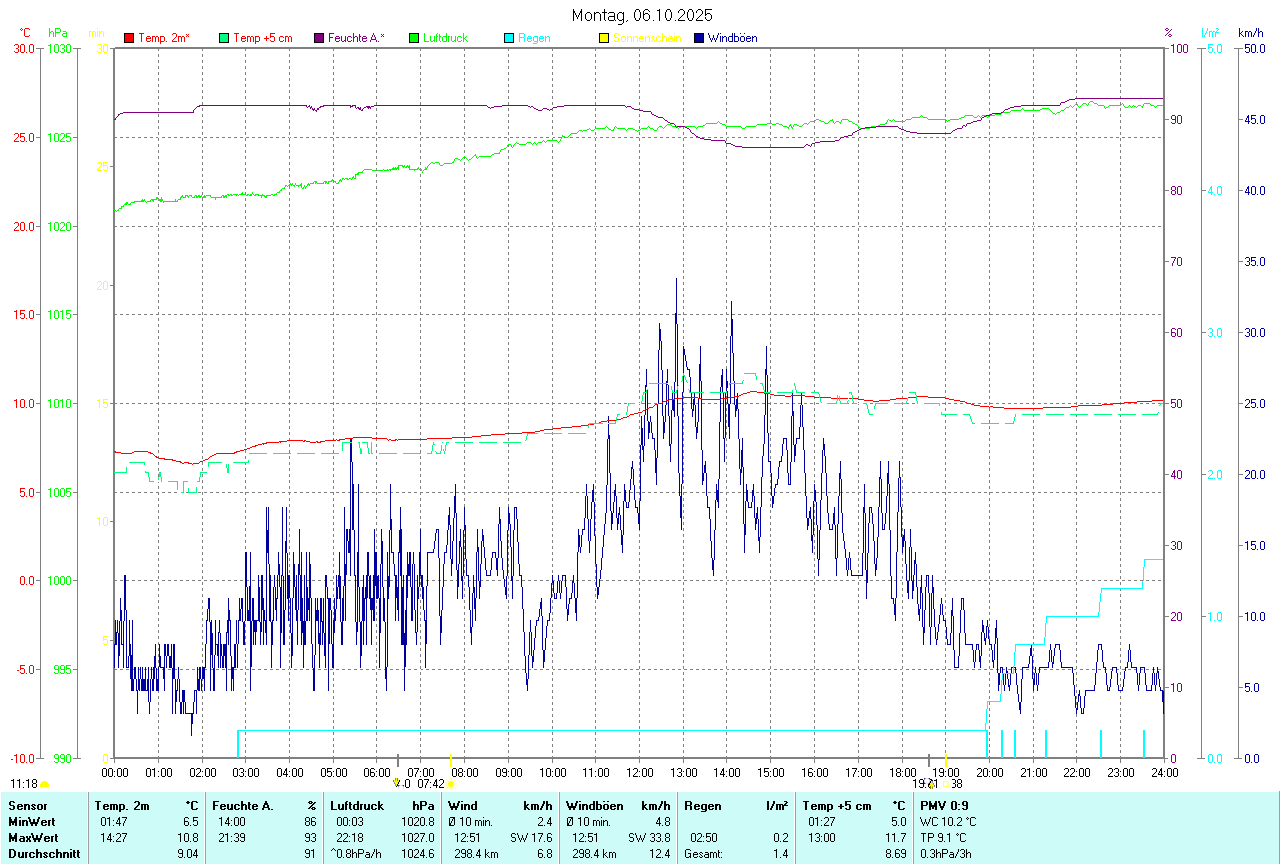Click the sun icon beside 11:18
Screen dimensions: 1280x864
pyautogui.click(x=45, y=784)
